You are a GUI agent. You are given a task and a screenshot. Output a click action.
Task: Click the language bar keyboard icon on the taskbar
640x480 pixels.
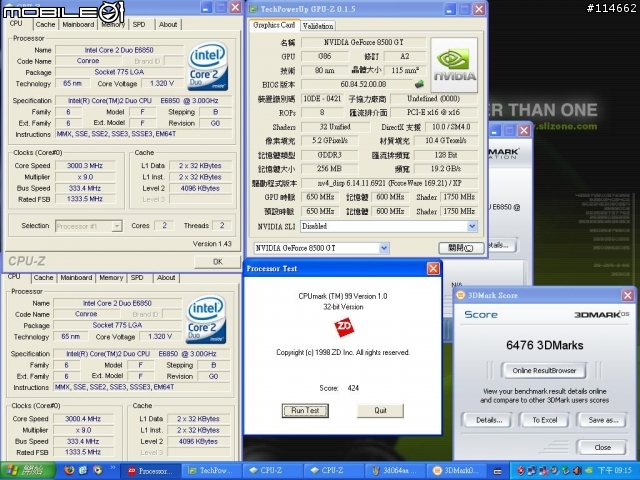(x=498, y=471)
